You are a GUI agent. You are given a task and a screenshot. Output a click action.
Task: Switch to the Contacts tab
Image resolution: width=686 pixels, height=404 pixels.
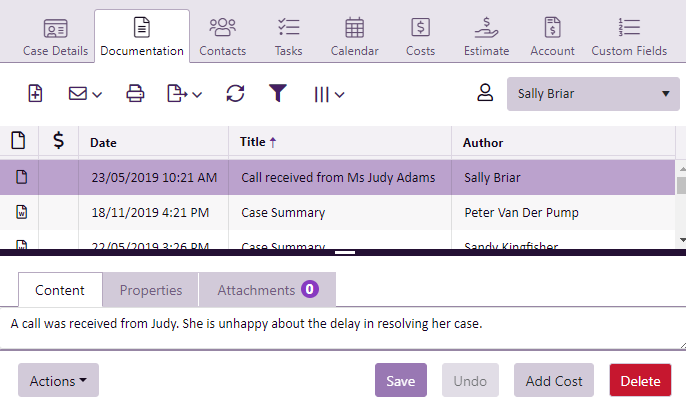tap(223, 37)
